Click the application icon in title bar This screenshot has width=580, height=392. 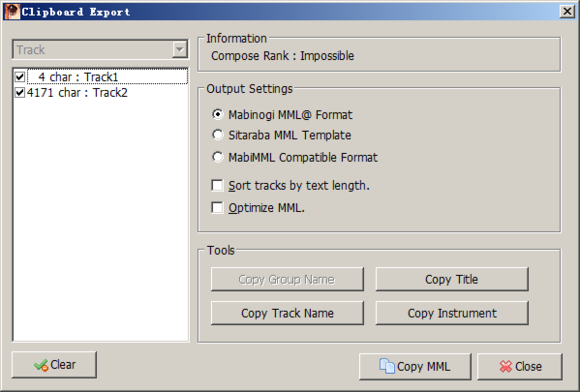tap(11, 11)
